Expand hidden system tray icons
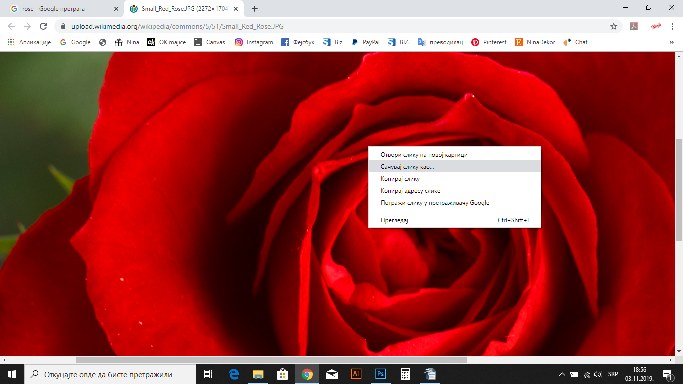 pos(561,374)
